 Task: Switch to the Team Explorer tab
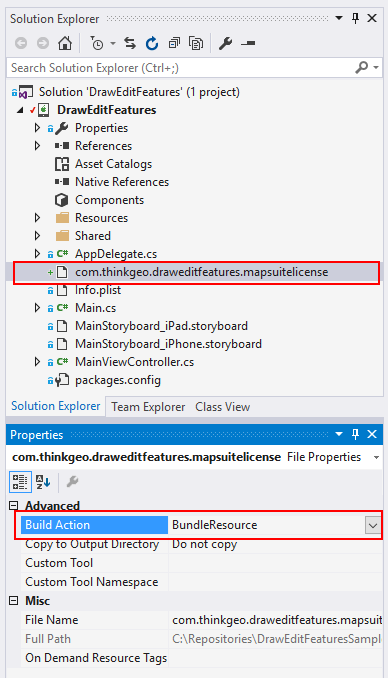click(148, 407)
